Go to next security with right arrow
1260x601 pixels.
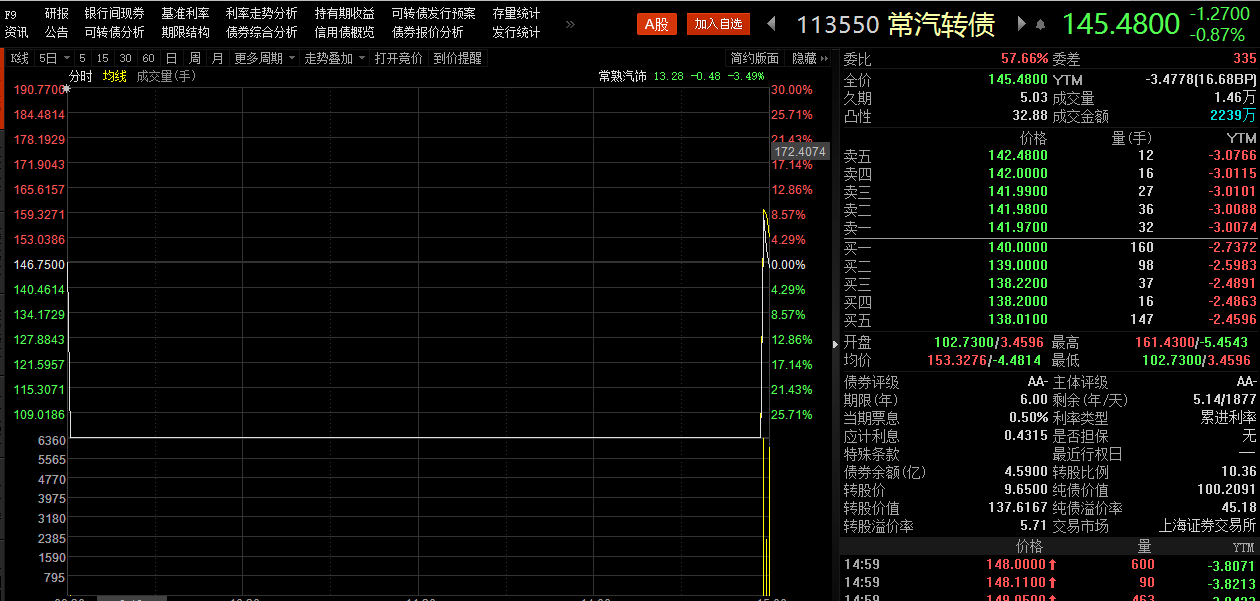tap(1021, 24)
